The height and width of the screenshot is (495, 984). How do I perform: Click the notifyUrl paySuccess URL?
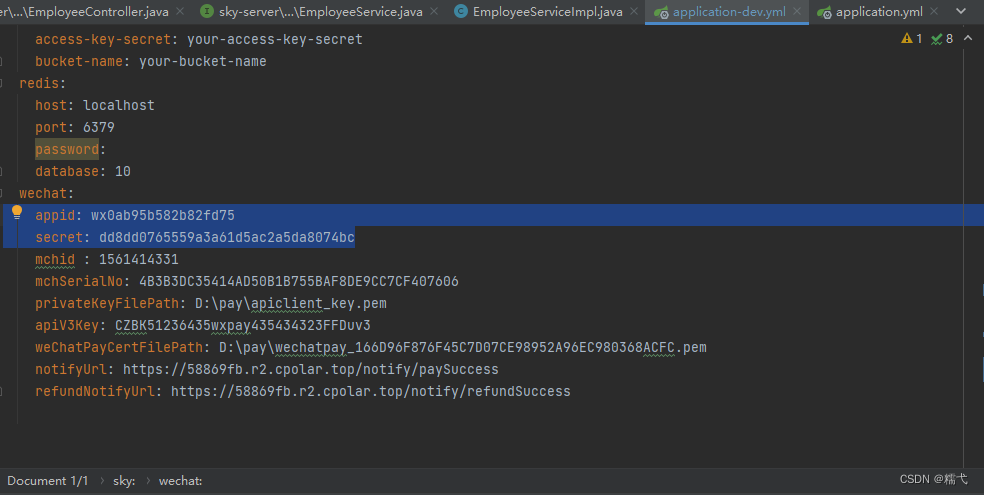tap(311, 369)
